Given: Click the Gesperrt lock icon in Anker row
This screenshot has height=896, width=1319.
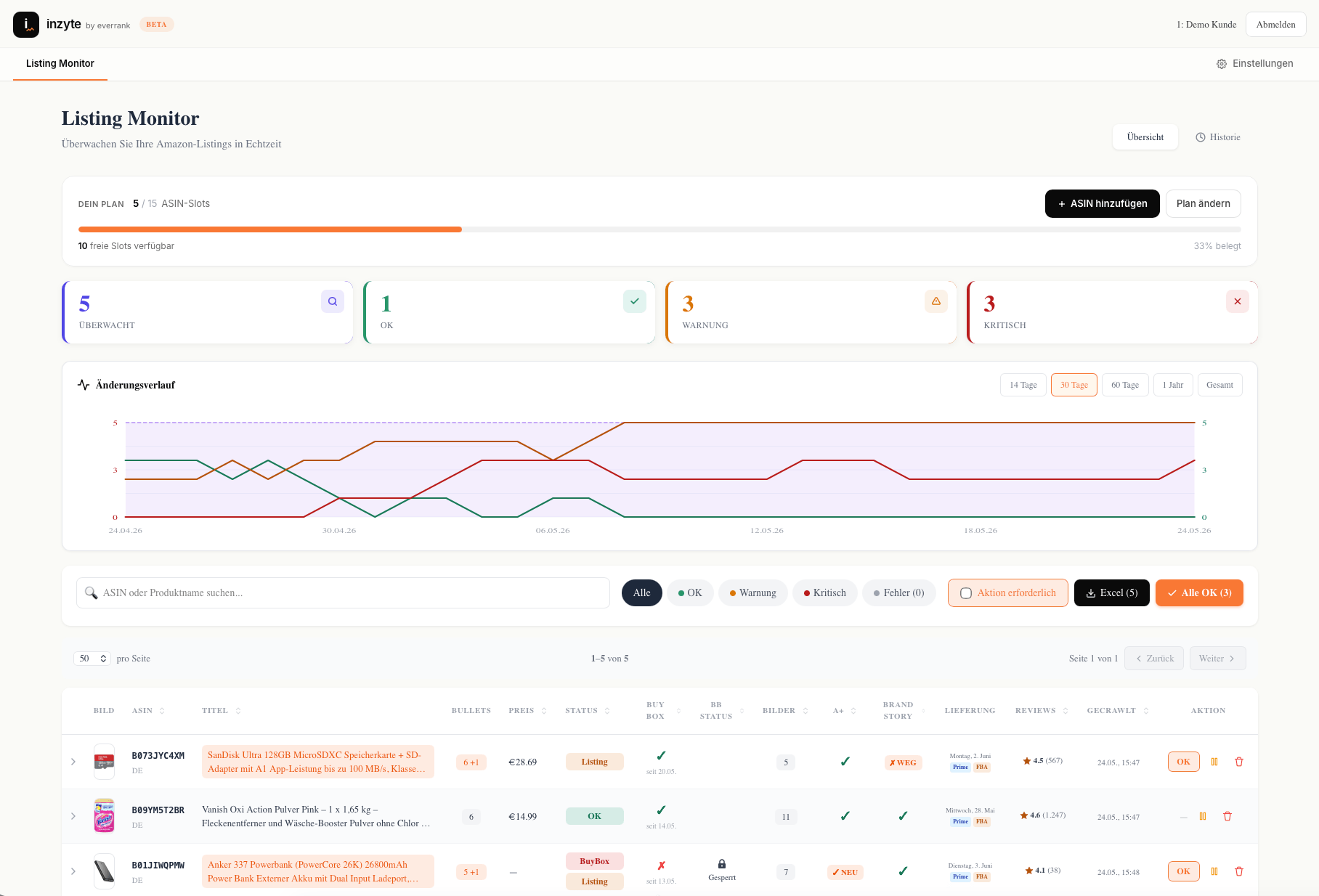Looking at the screenshot, I should [x=722, y=864].
